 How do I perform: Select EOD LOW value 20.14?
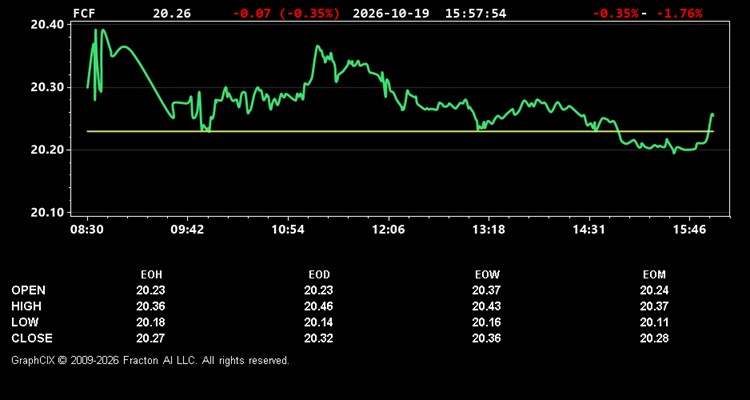click(319, 322)
